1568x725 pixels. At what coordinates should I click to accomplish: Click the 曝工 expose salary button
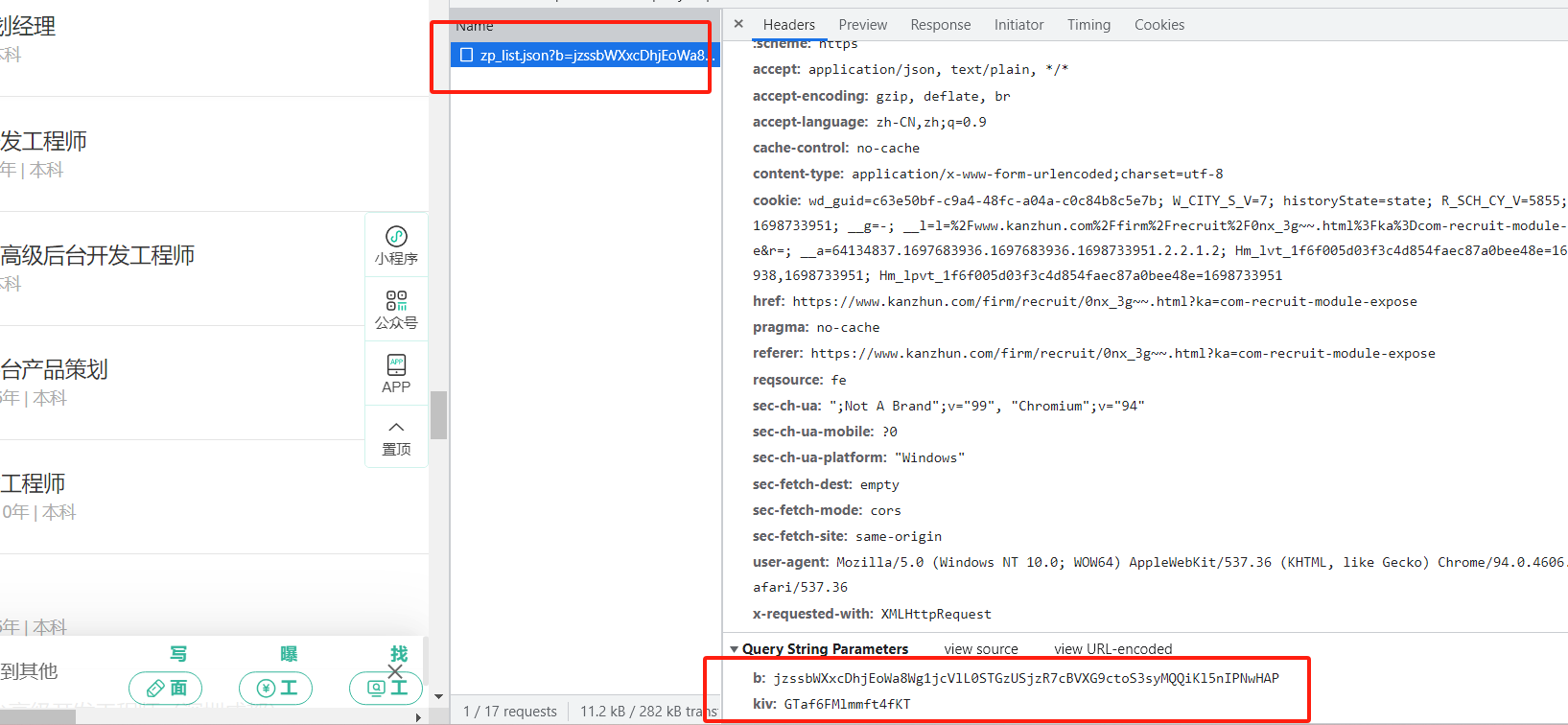[x=276, y=689]
